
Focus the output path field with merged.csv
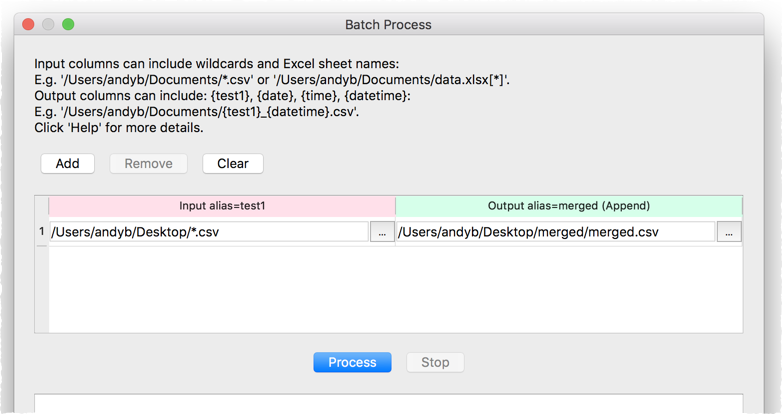(x=555, y=232)
